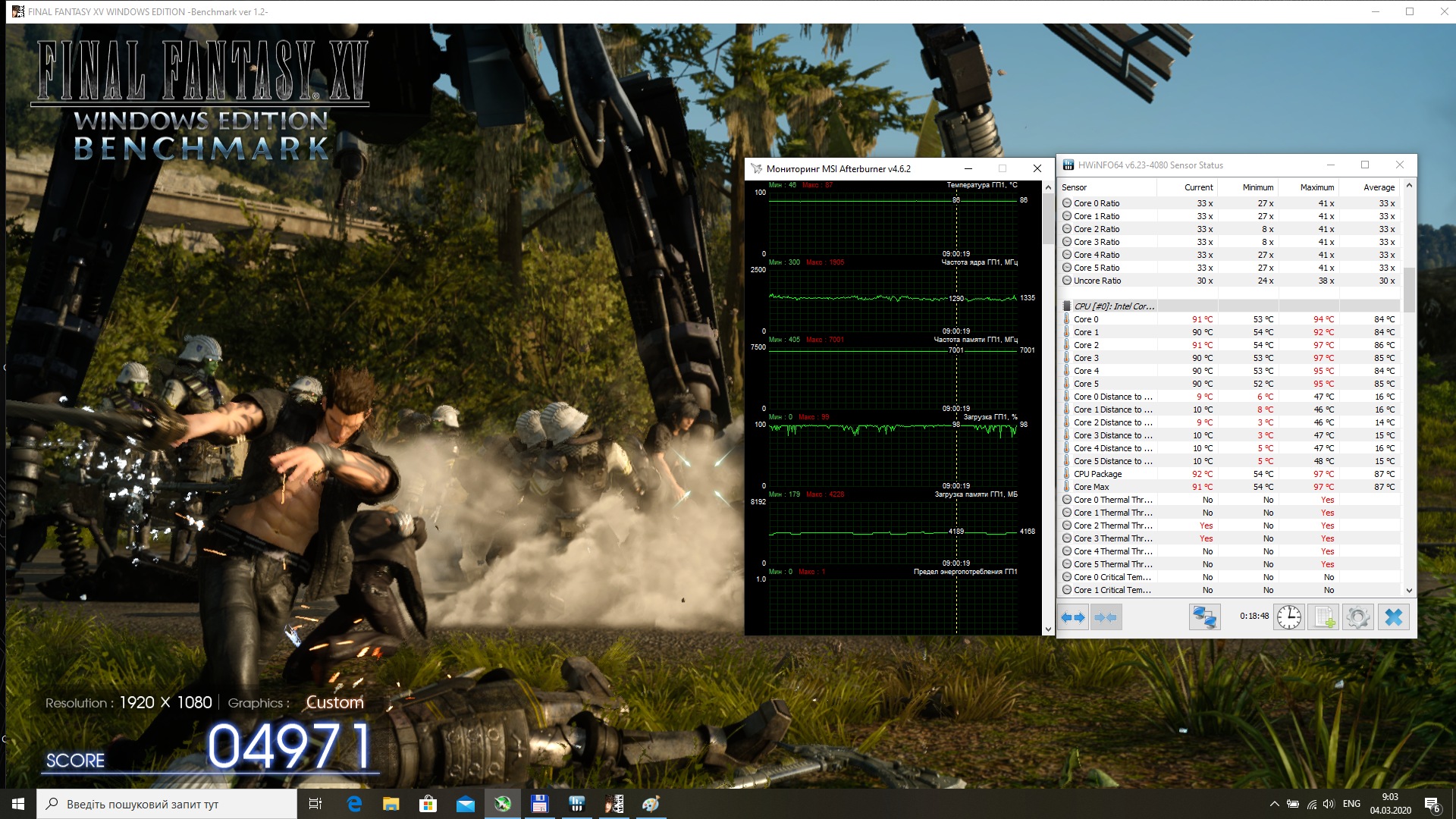
Task: Click the HWiNFO expand columns arrows icon
Action: click(1073, 617)
